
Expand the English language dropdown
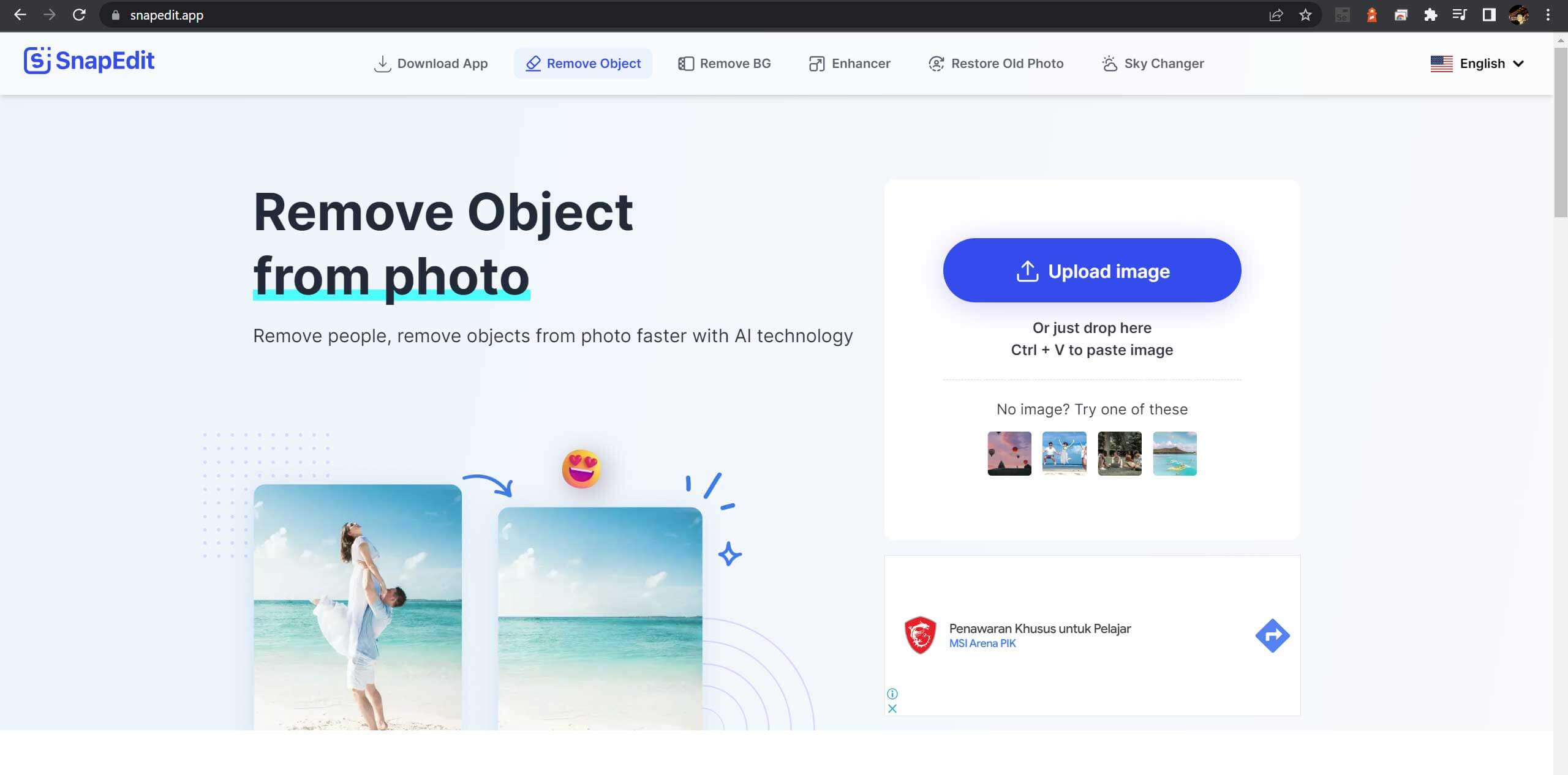1480,63
